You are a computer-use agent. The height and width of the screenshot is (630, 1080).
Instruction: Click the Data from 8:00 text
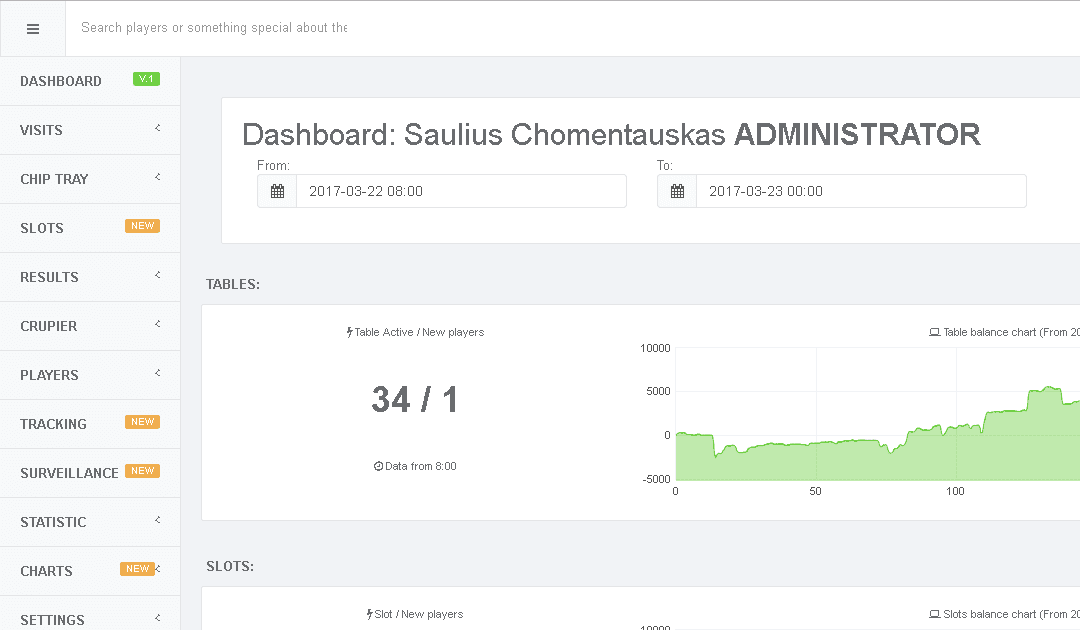click(420, 466)
